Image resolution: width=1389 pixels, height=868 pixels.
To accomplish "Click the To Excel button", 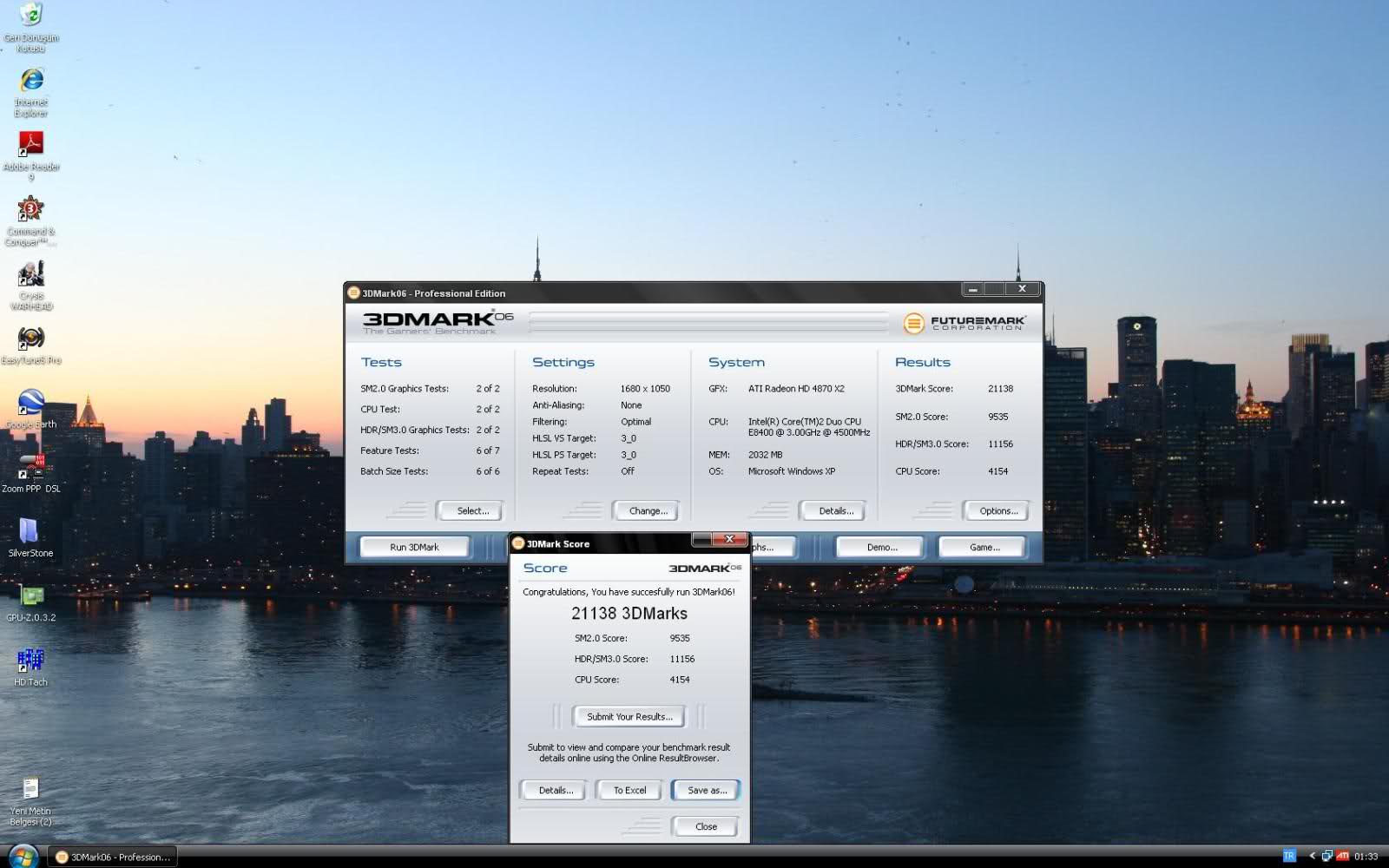I will click(x=629, y=790).
